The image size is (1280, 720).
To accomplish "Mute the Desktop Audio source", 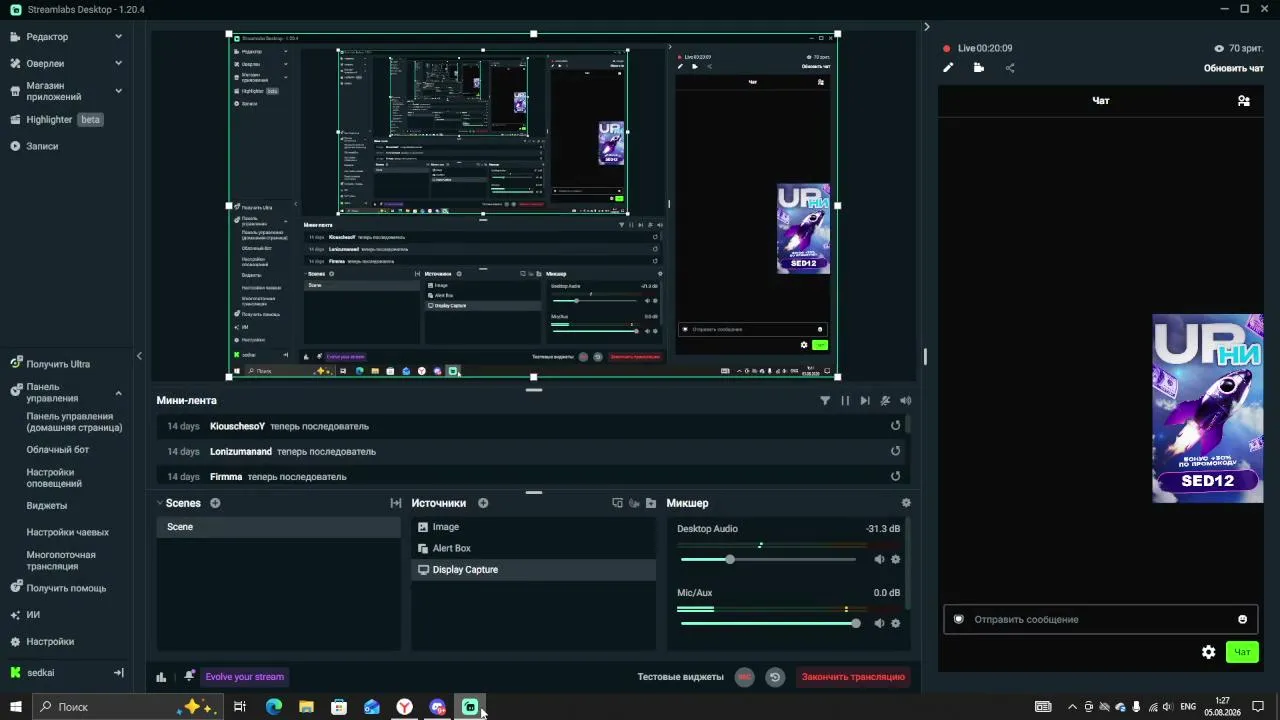I will point(879,560).
